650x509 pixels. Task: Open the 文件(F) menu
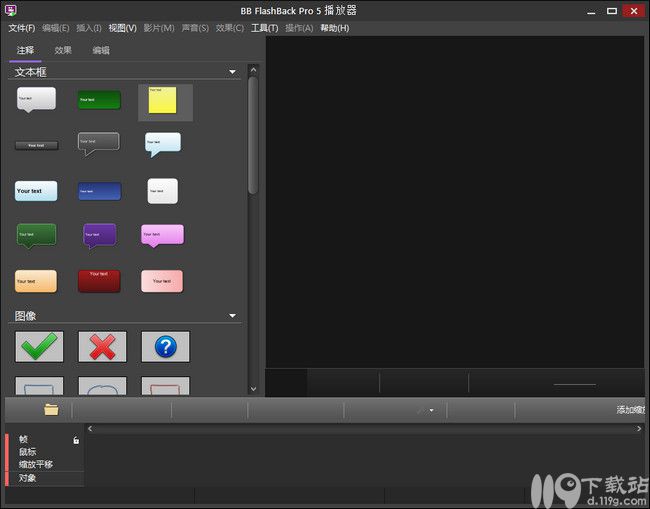pyautogui.click(x=22, y=28)
